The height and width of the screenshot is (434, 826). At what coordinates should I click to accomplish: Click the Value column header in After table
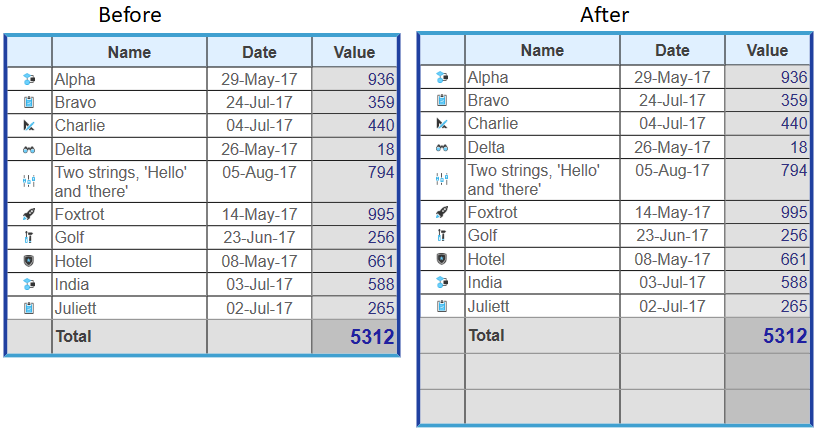(767, 50)
